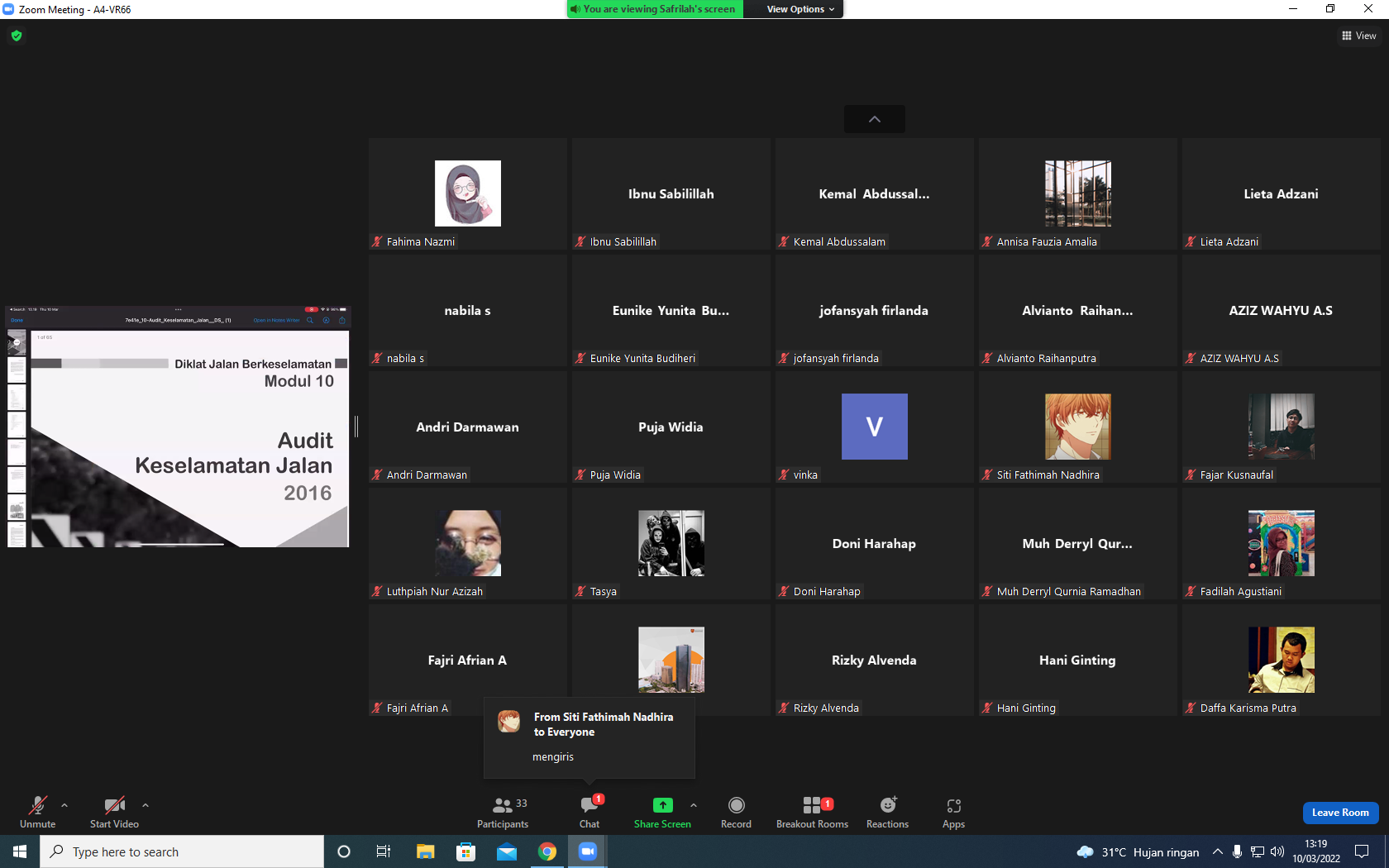Click the Ibnu Sabilillah participant tile
Screen dimensions: 1389x868
(x=671, y=193)
